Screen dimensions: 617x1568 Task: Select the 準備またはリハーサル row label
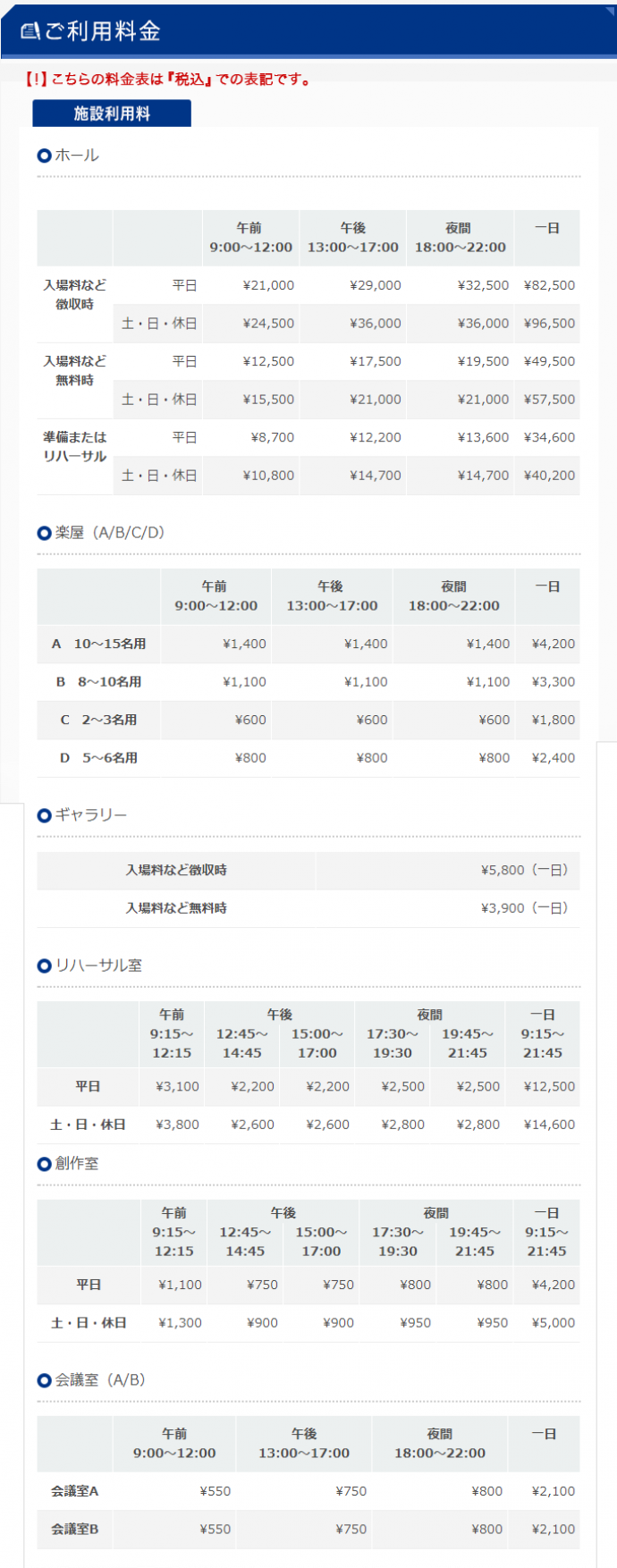pos(75,447)
